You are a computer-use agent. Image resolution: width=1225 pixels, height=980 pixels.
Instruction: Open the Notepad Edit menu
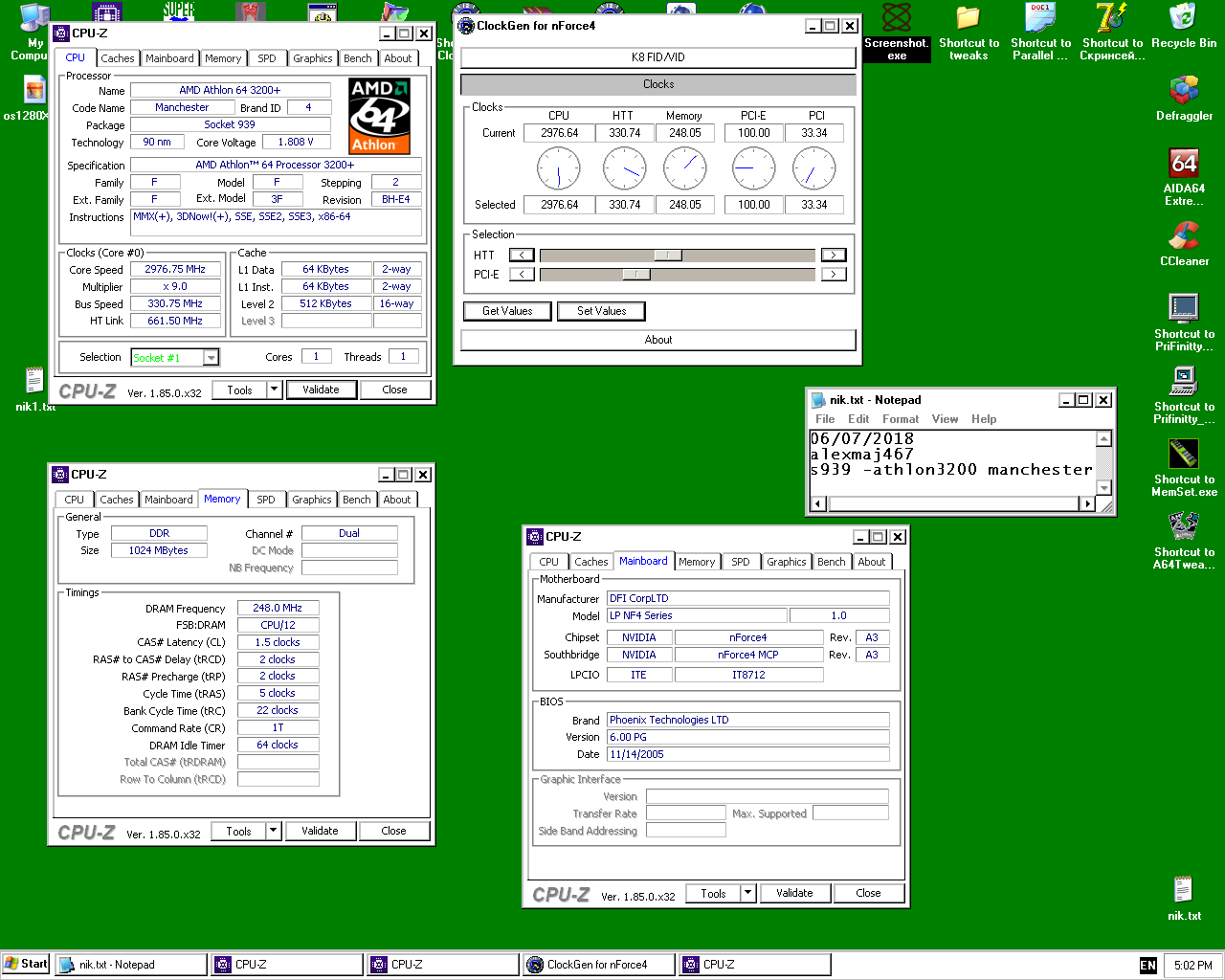858,419
